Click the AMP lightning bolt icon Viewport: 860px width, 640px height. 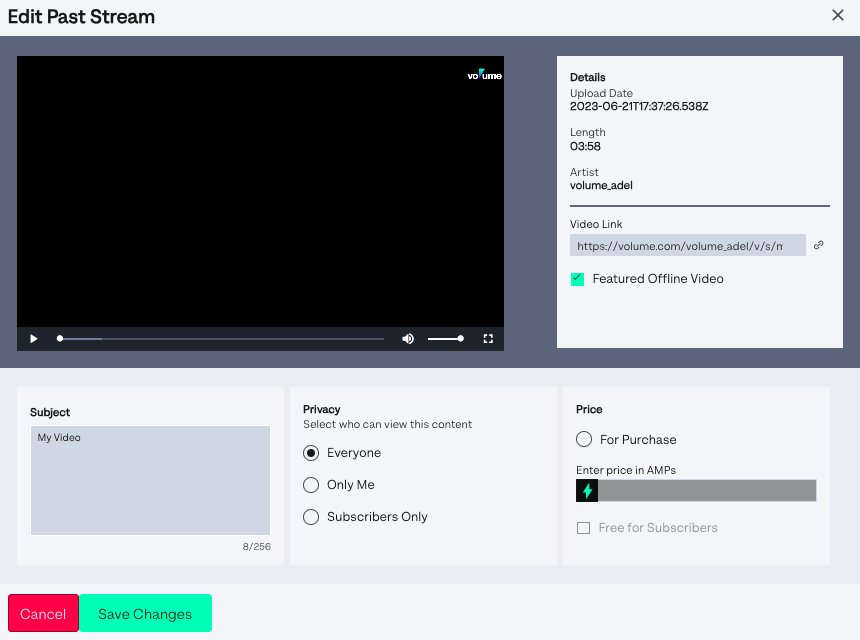[587, 490]
